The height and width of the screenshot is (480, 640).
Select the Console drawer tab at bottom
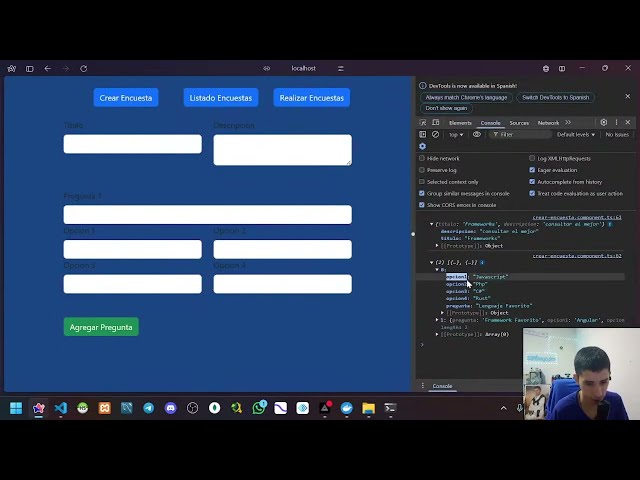(x=442, y=386)
